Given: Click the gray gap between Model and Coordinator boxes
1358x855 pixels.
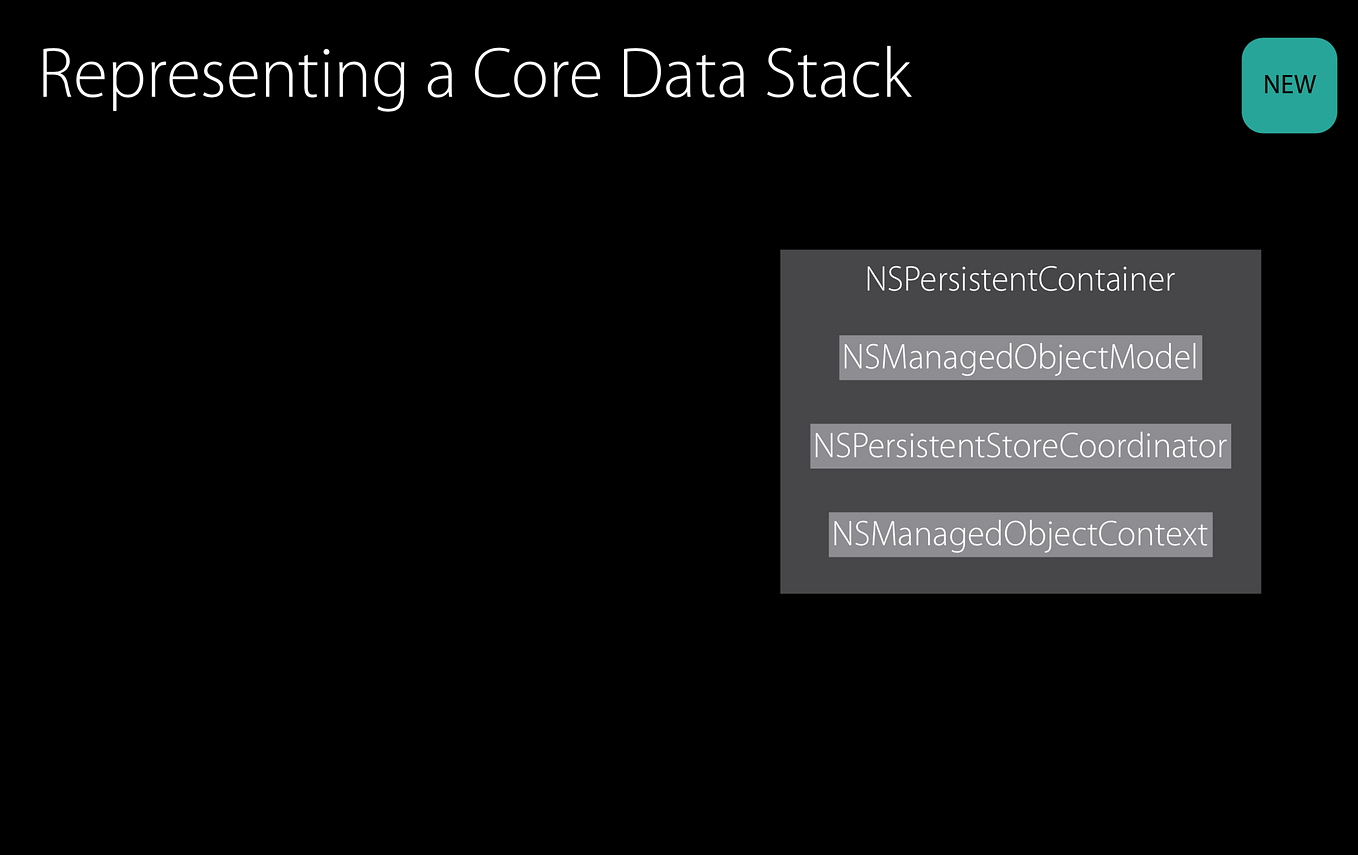Looking at the screenshot, I should (1020, 402).
